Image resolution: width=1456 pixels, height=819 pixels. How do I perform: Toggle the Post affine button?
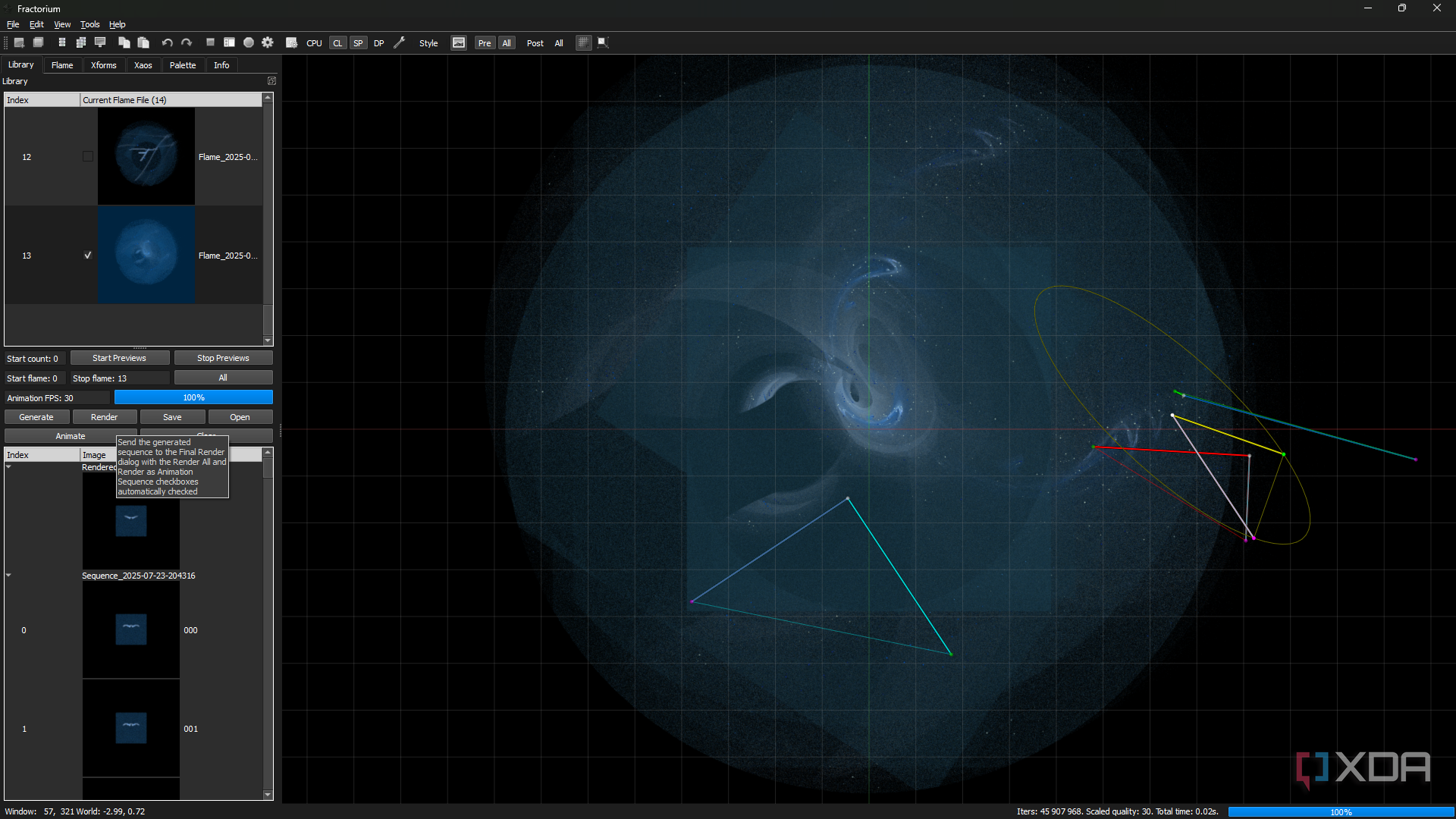click(535, 43)
